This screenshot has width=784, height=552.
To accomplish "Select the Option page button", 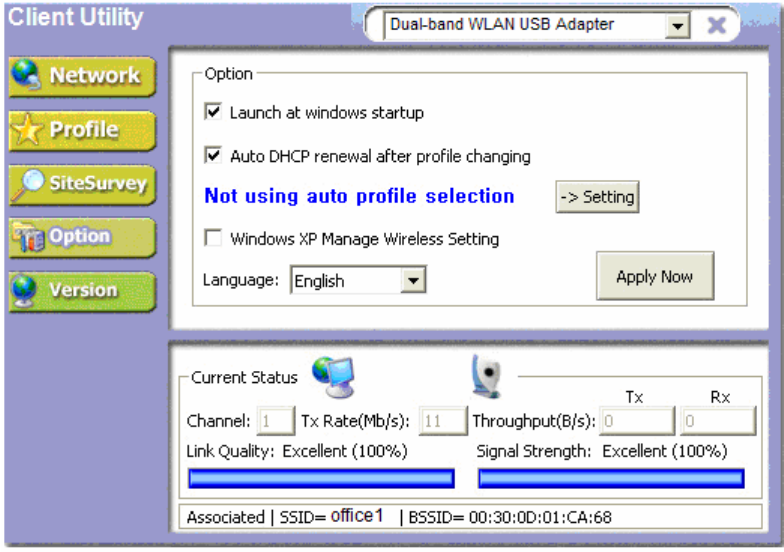I will [x=82, y=238].
